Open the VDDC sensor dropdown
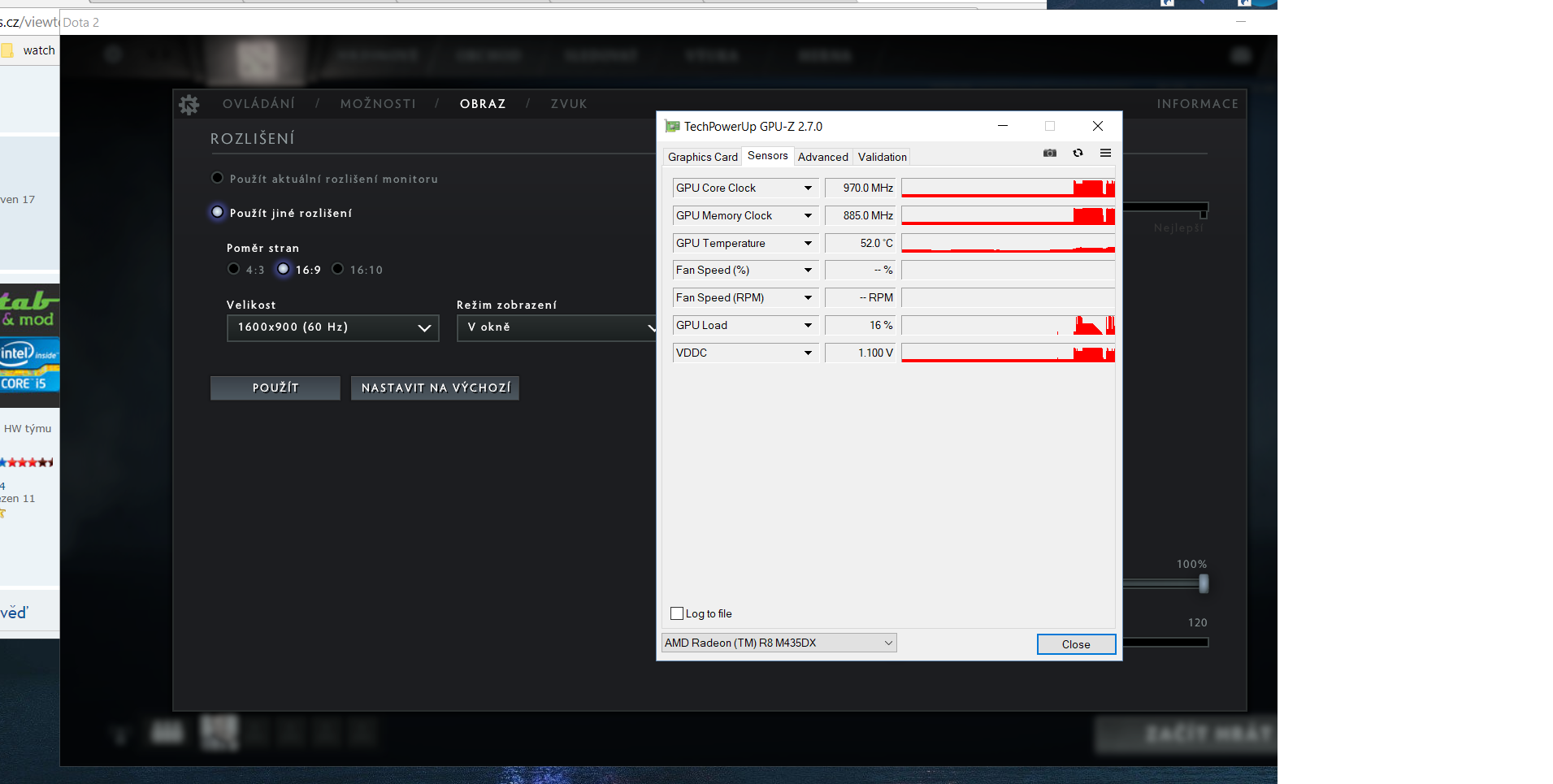The width and height of the screenshot is (1553, 784). click(x=808, y=353)
